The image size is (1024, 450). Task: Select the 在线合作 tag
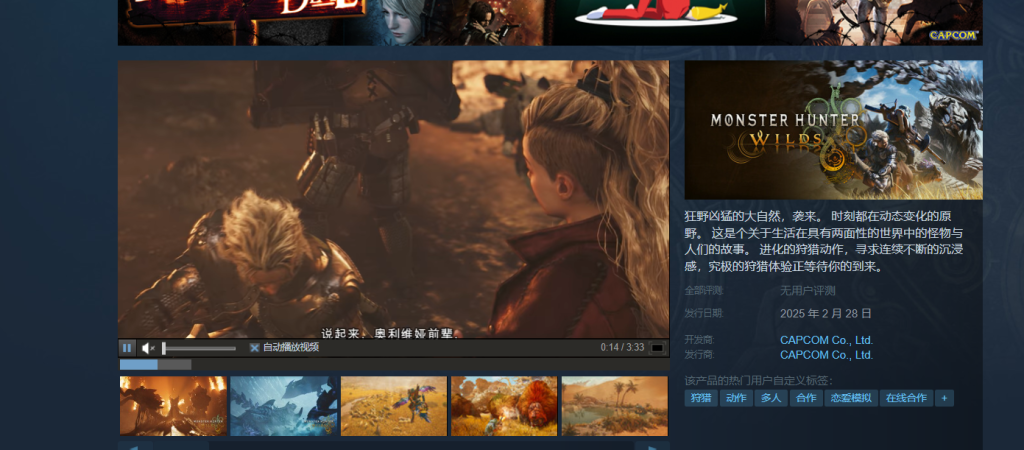pyautogui.click(x=906, y=398)
